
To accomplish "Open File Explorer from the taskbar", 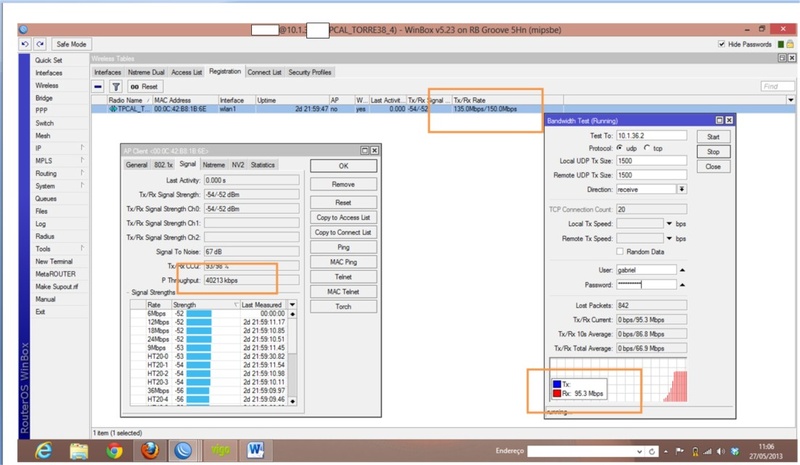I will tap(79, 450).
